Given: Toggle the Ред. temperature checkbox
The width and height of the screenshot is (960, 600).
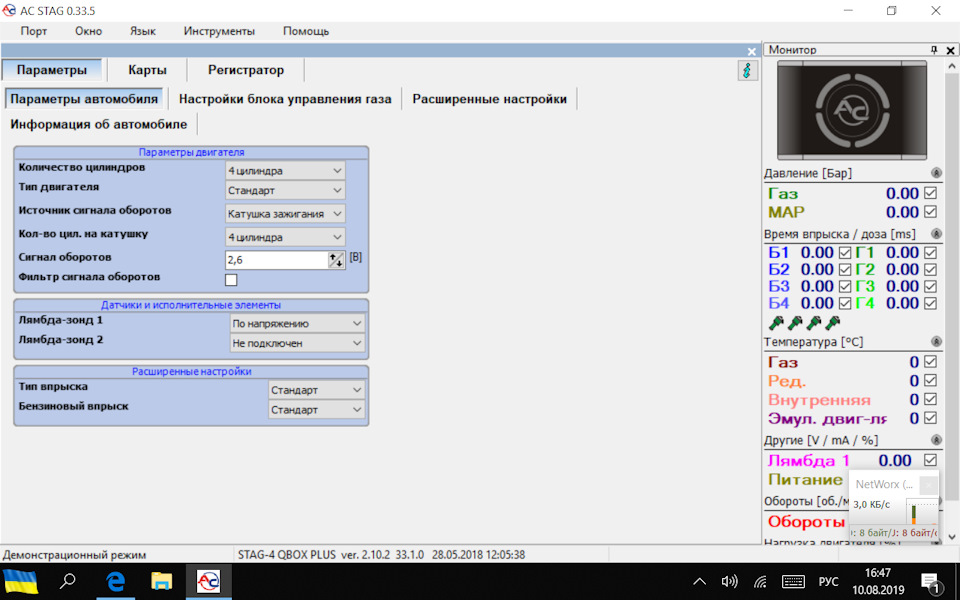Looking at the screenshot, I should click(x=931, y=381).
